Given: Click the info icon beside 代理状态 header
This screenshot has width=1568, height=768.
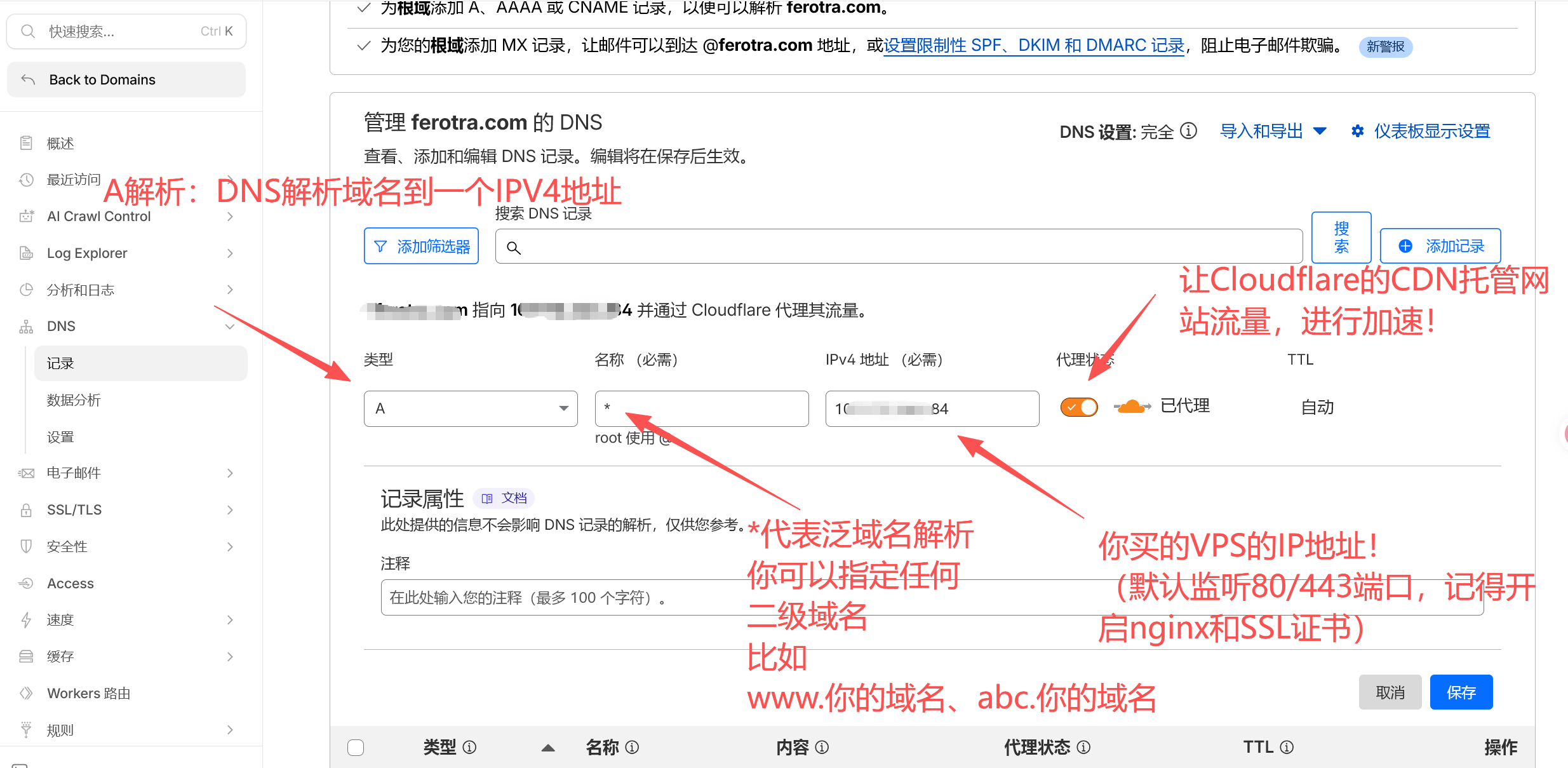Looking at the screenshot, I should pos(1084,747).
